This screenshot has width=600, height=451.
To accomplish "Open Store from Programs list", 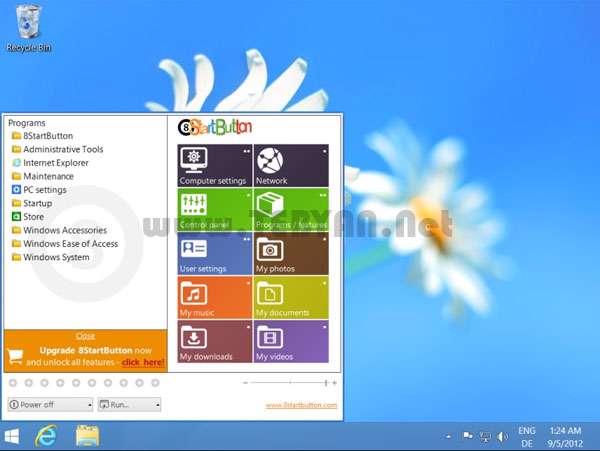I will pyautogui.click(x=28, y=217).
